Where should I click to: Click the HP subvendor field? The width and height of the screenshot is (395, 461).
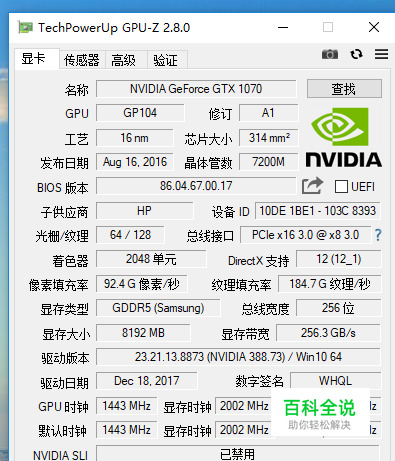point(145,211)
